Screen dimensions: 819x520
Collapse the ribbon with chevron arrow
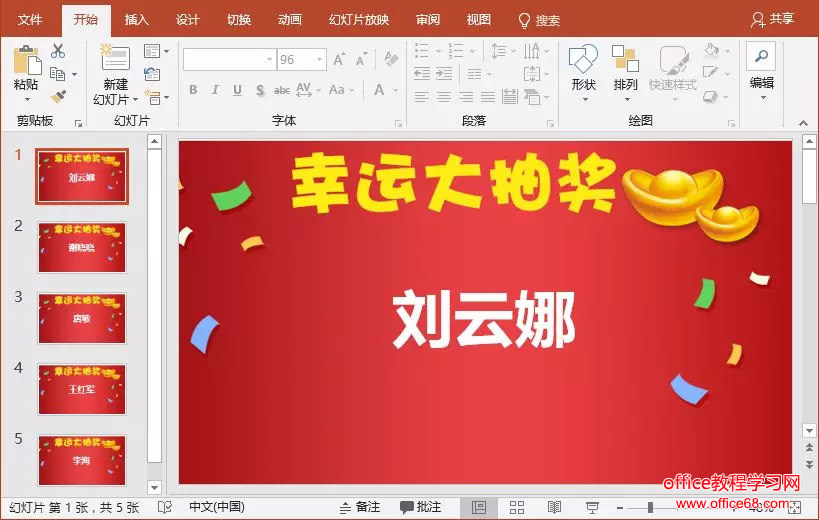pos(803,123)
